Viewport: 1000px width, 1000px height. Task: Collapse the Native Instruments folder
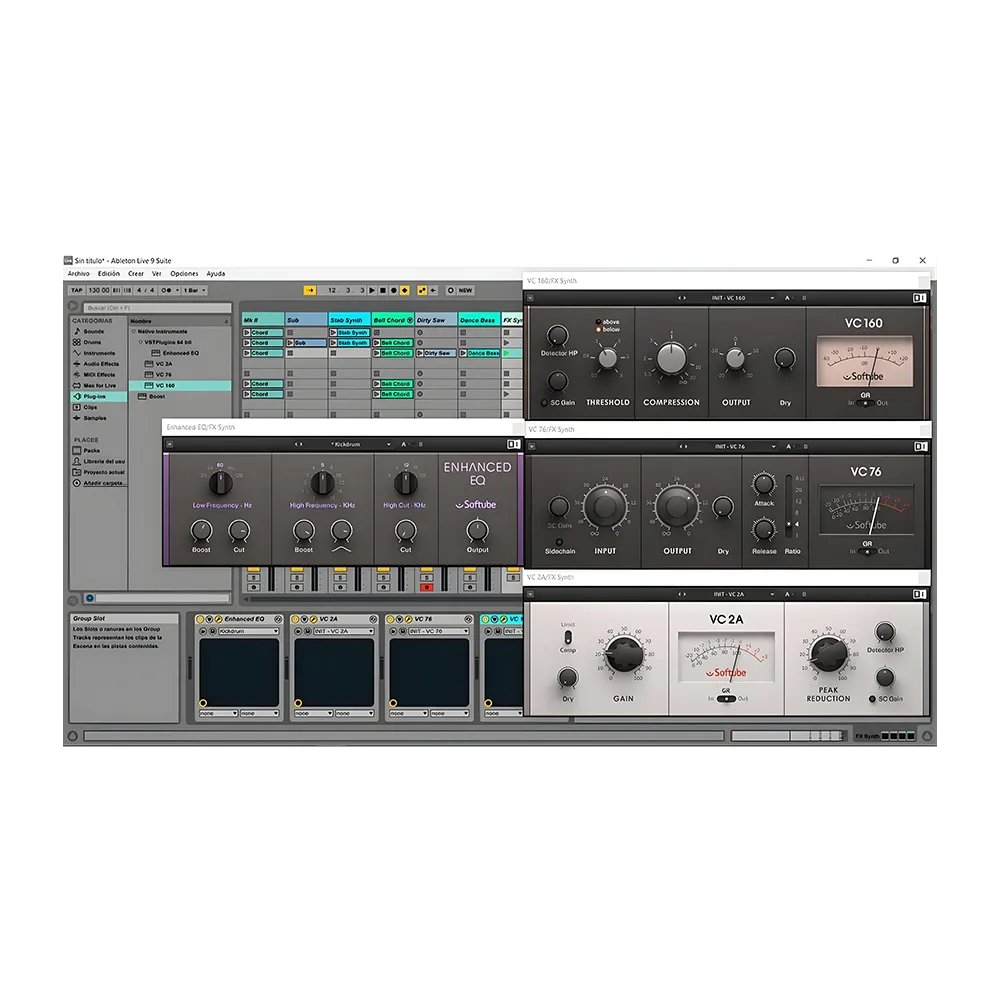point(134,332)
